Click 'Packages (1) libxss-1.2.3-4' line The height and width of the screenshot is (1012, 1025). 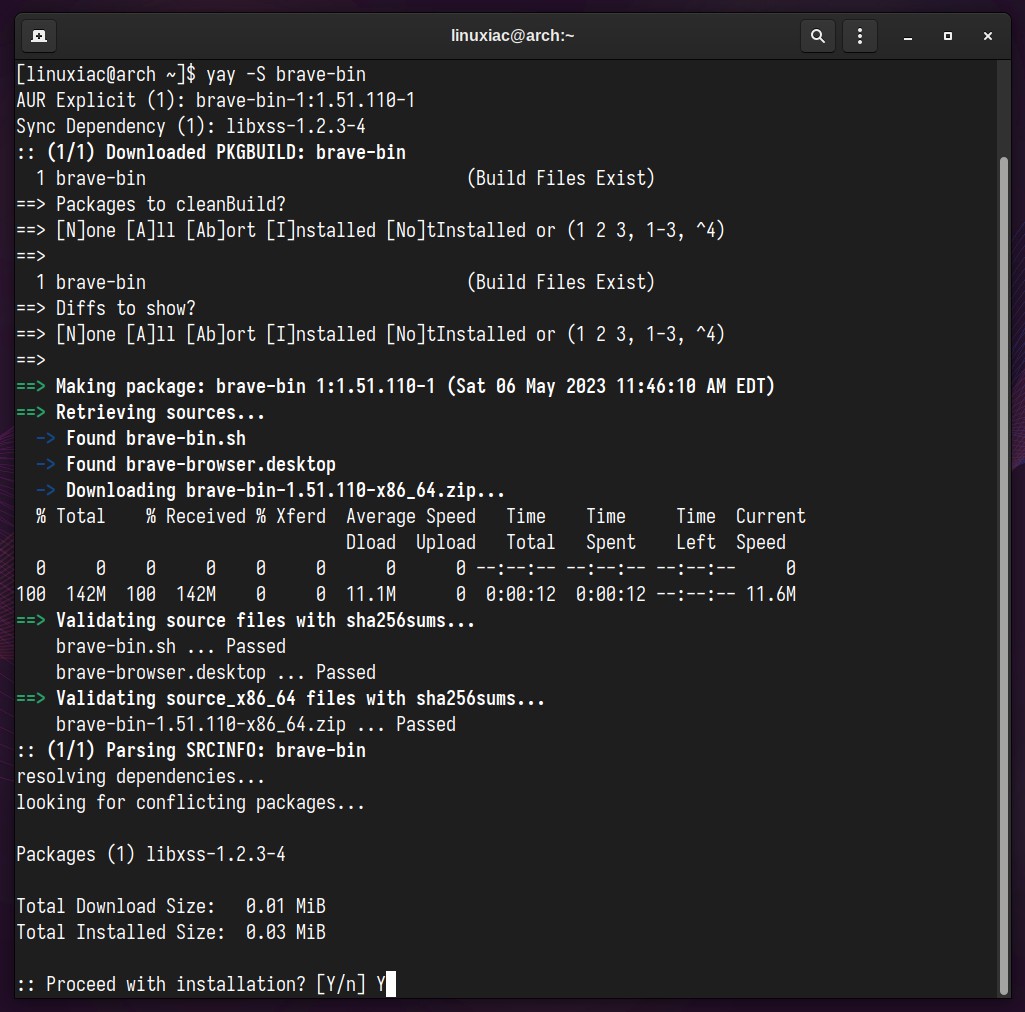(x=151, y=854)
